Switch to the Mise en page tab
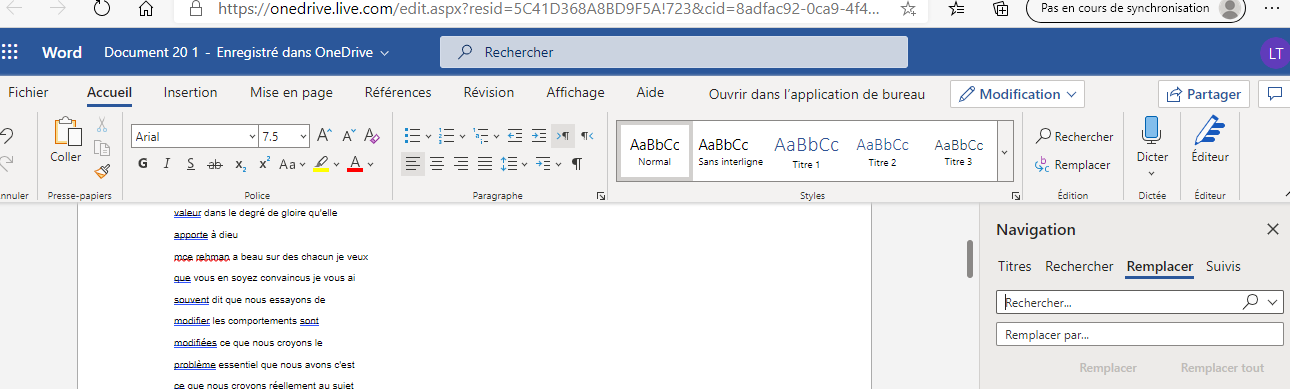 tap(291, 92)
